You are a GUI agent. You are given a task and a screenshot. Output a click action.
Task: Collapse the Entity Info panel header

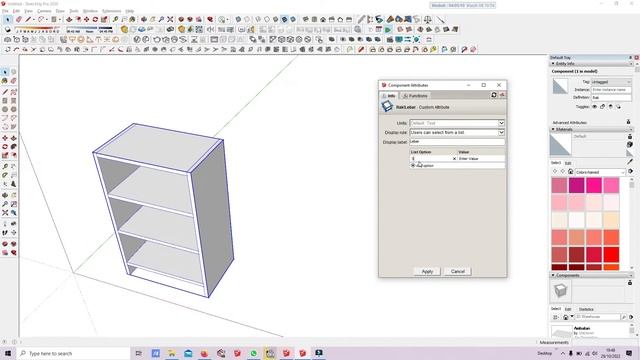(x=591, y=64)
